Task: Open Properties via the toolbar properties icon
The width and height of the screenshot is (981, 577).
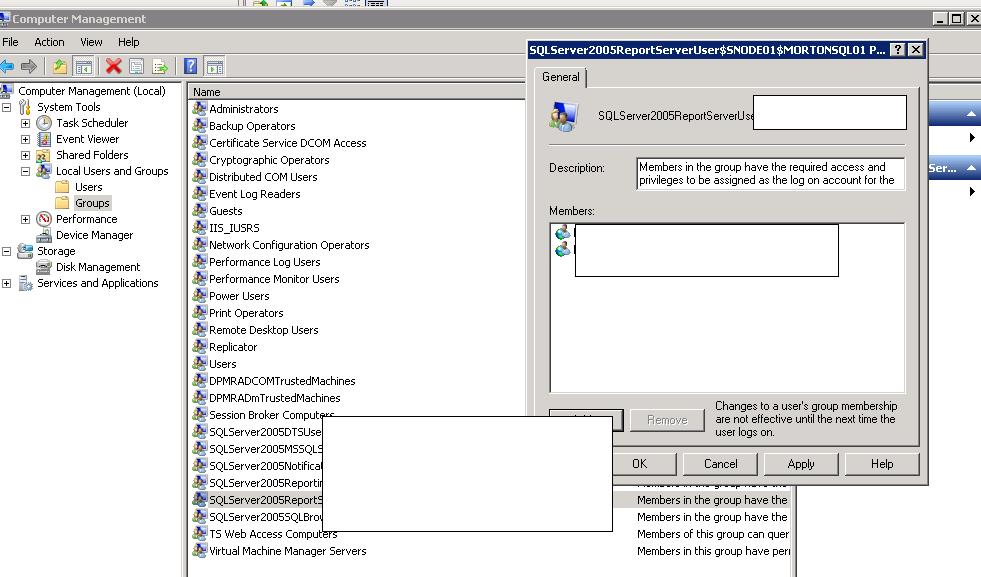Action: coord(135,67)
